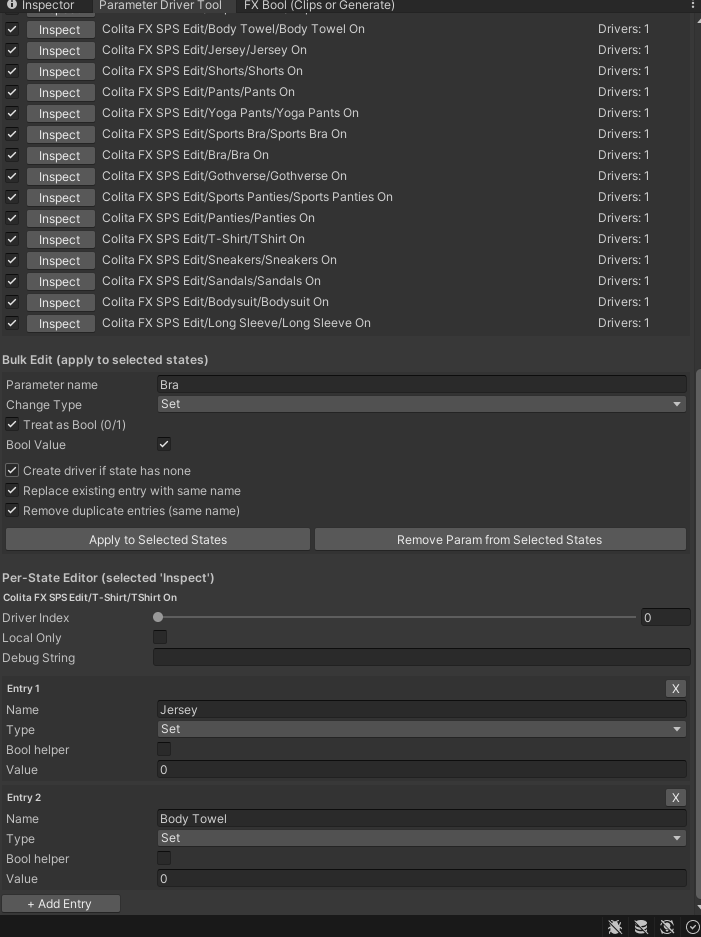Click the Driver Index slider handle
701x937 pixels.
pos(158,617)
